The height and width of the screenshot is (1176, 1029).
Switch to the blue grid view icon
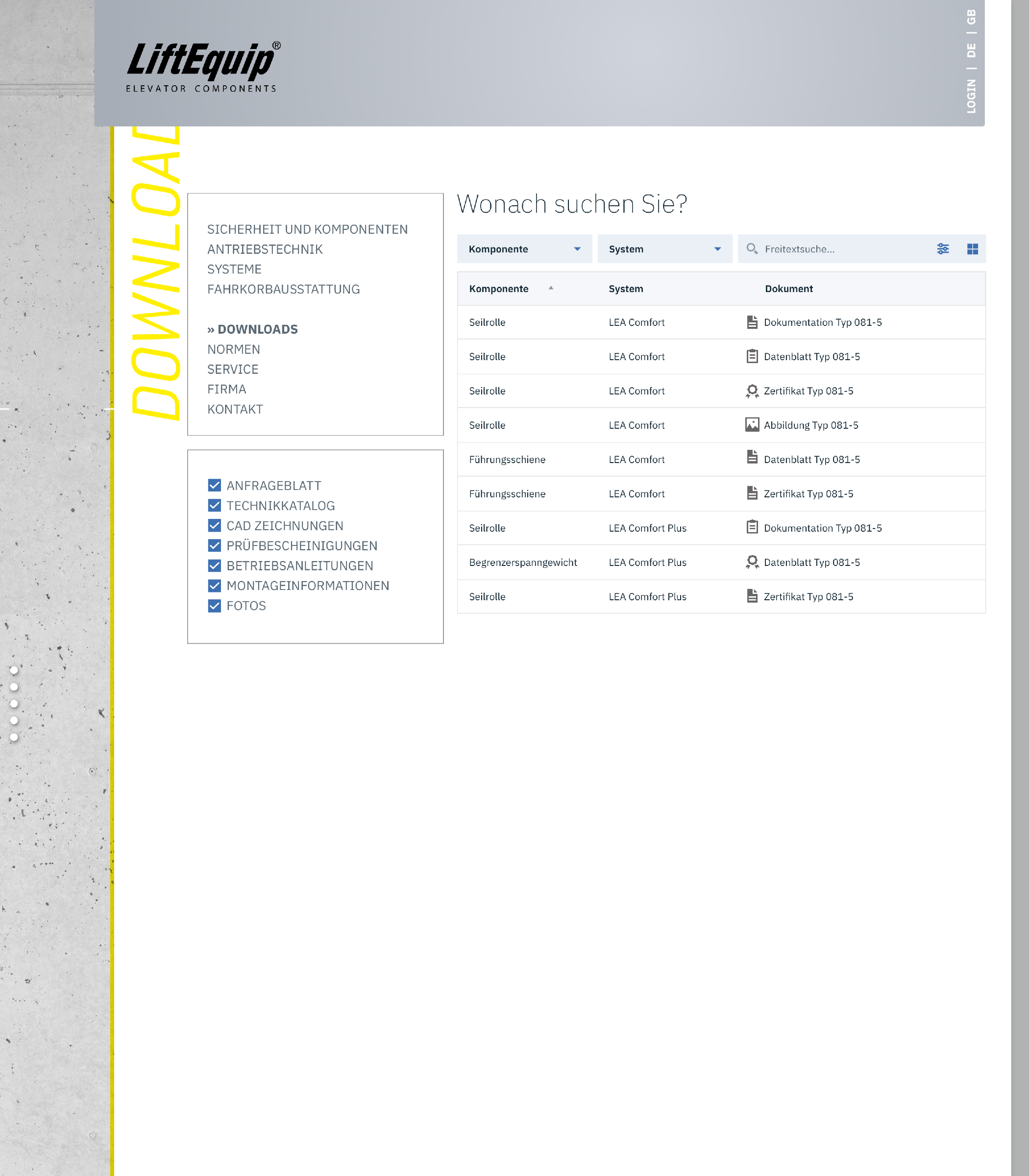(972, 248)
